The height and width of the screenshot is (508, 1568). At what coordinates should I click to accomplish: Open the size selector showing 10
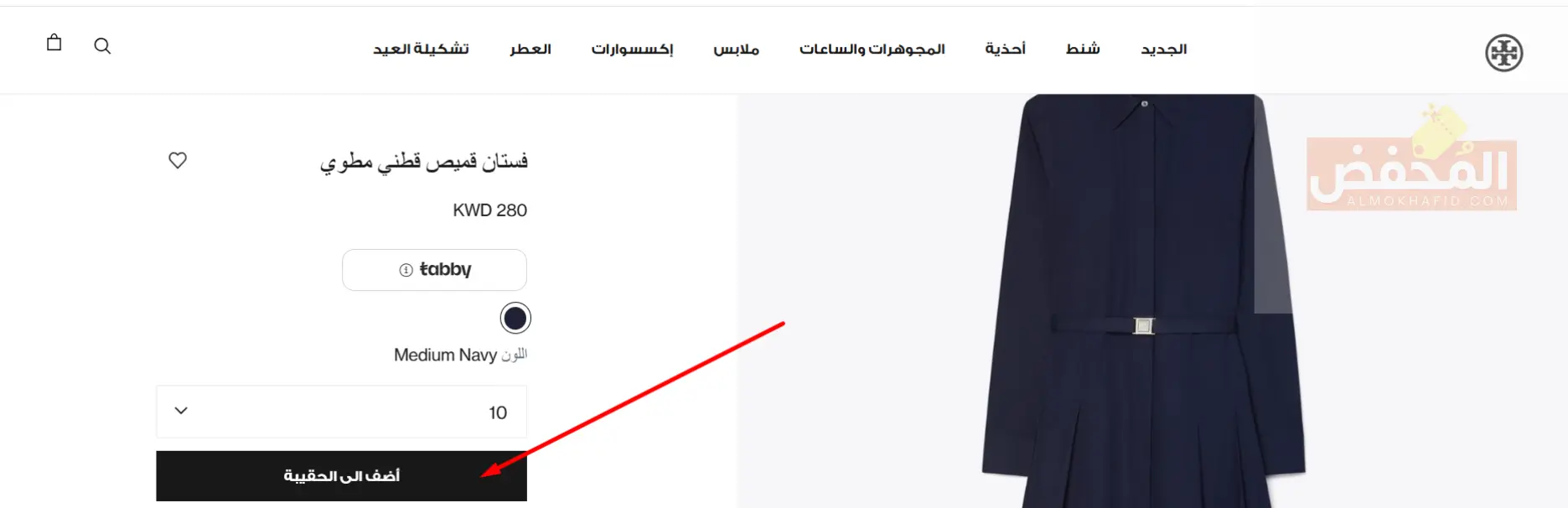[341, 412]
